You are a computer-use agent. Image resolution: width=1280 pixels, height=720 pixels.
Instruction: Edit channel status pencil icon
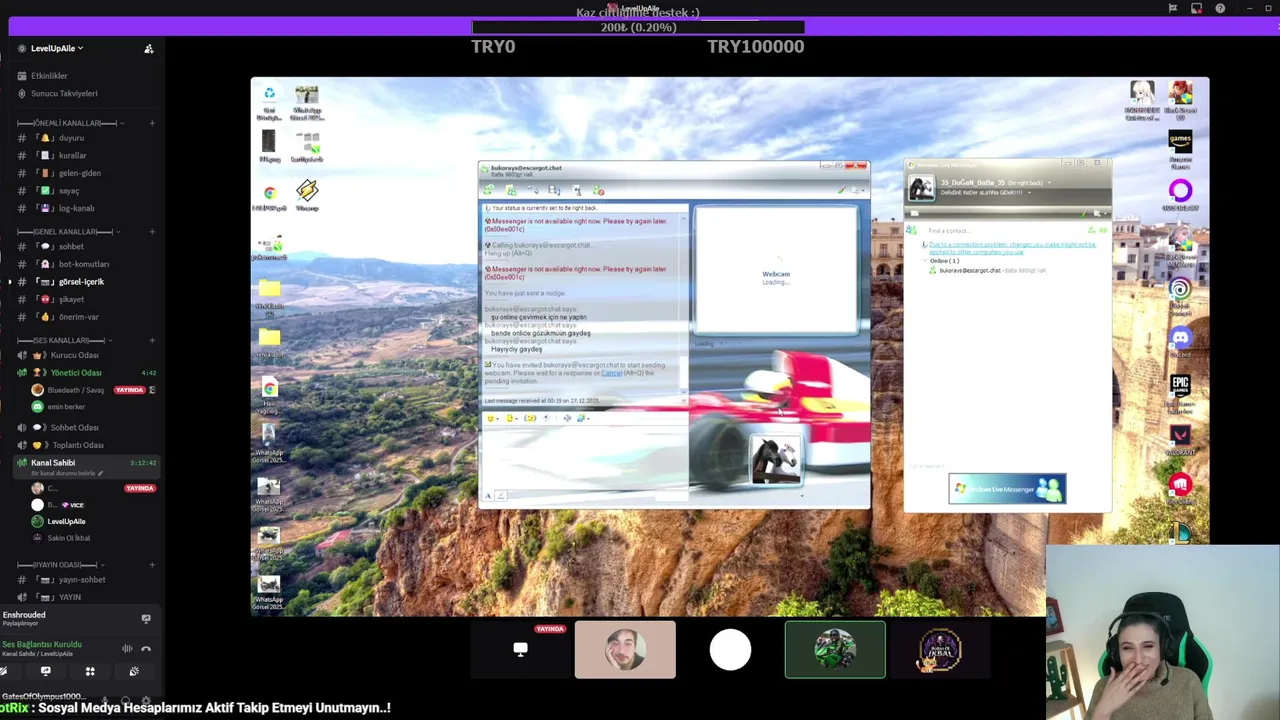click(x=100, y=474)
